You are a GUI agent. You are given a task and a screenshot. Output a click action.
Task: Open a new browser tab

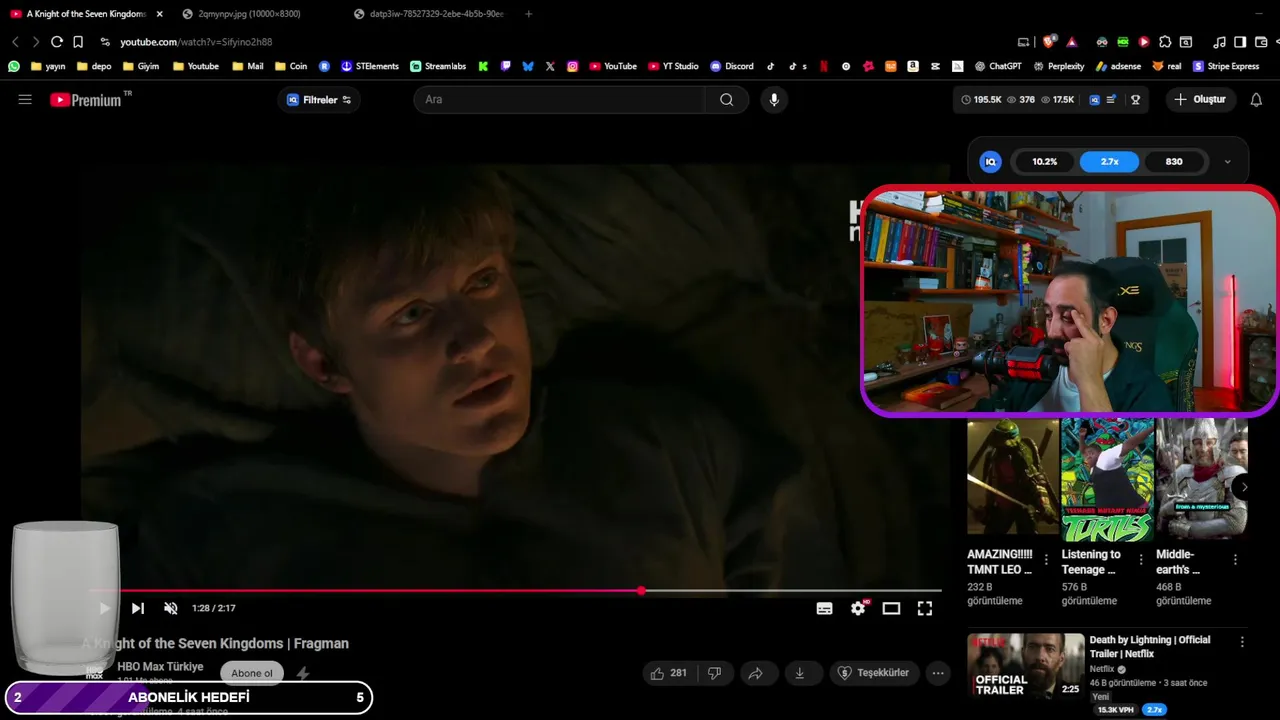tap(528, 14)
